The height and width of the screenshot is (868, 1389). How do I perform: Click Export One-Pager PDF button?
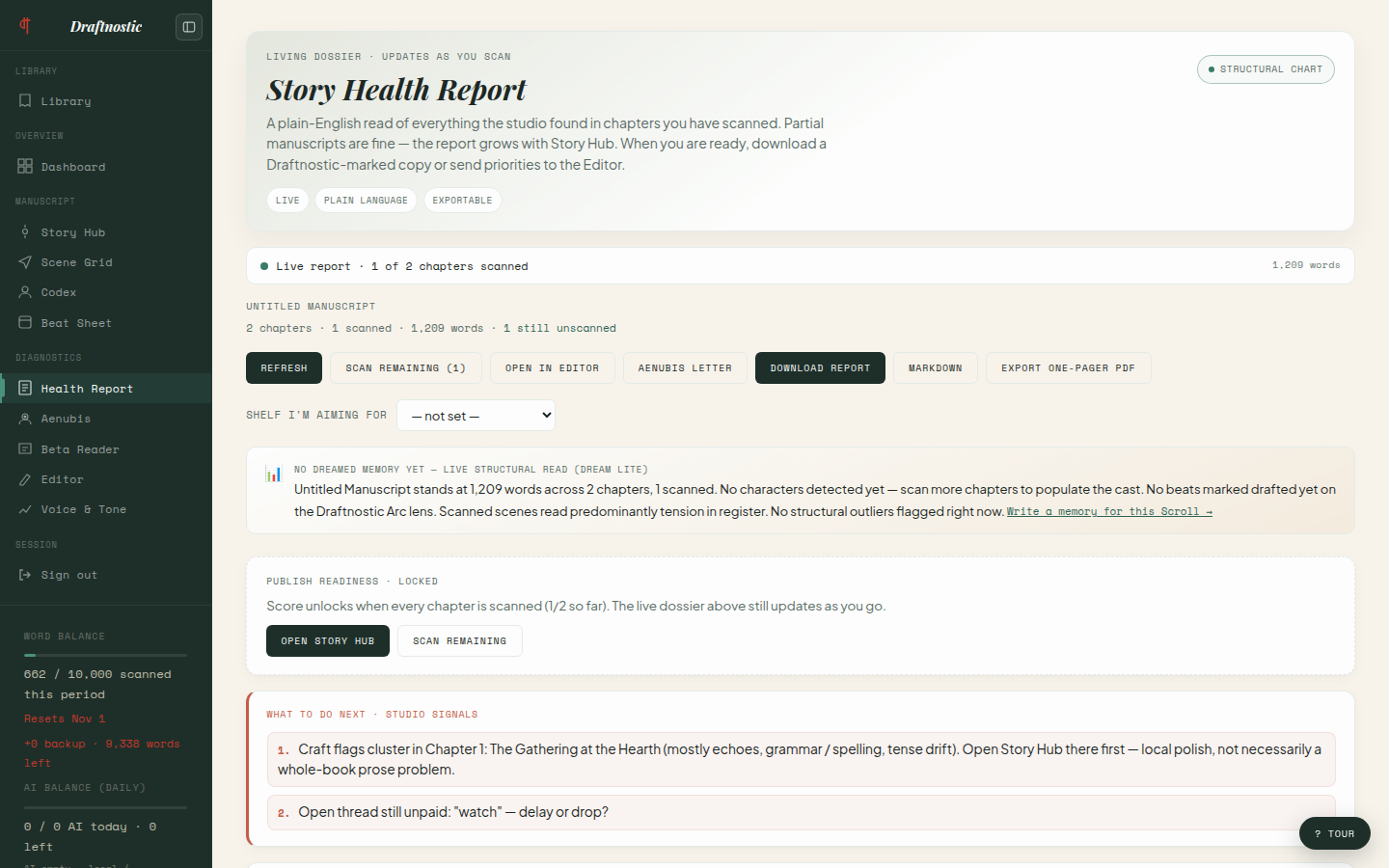(1068, 367)
